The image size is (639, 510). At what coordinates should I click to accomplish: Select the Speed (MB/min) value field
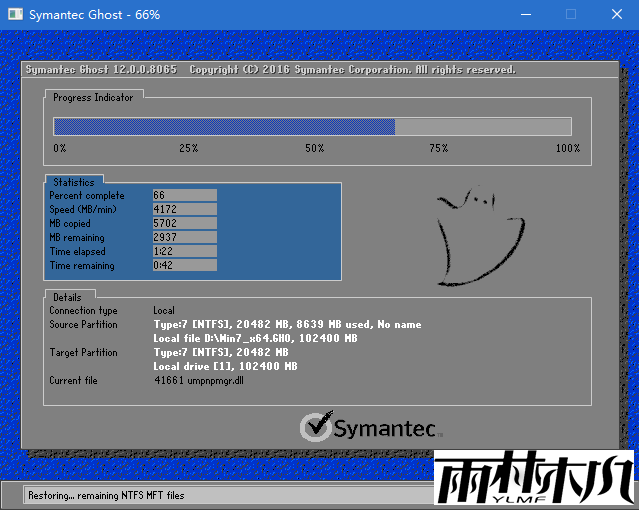coord(184,210)
